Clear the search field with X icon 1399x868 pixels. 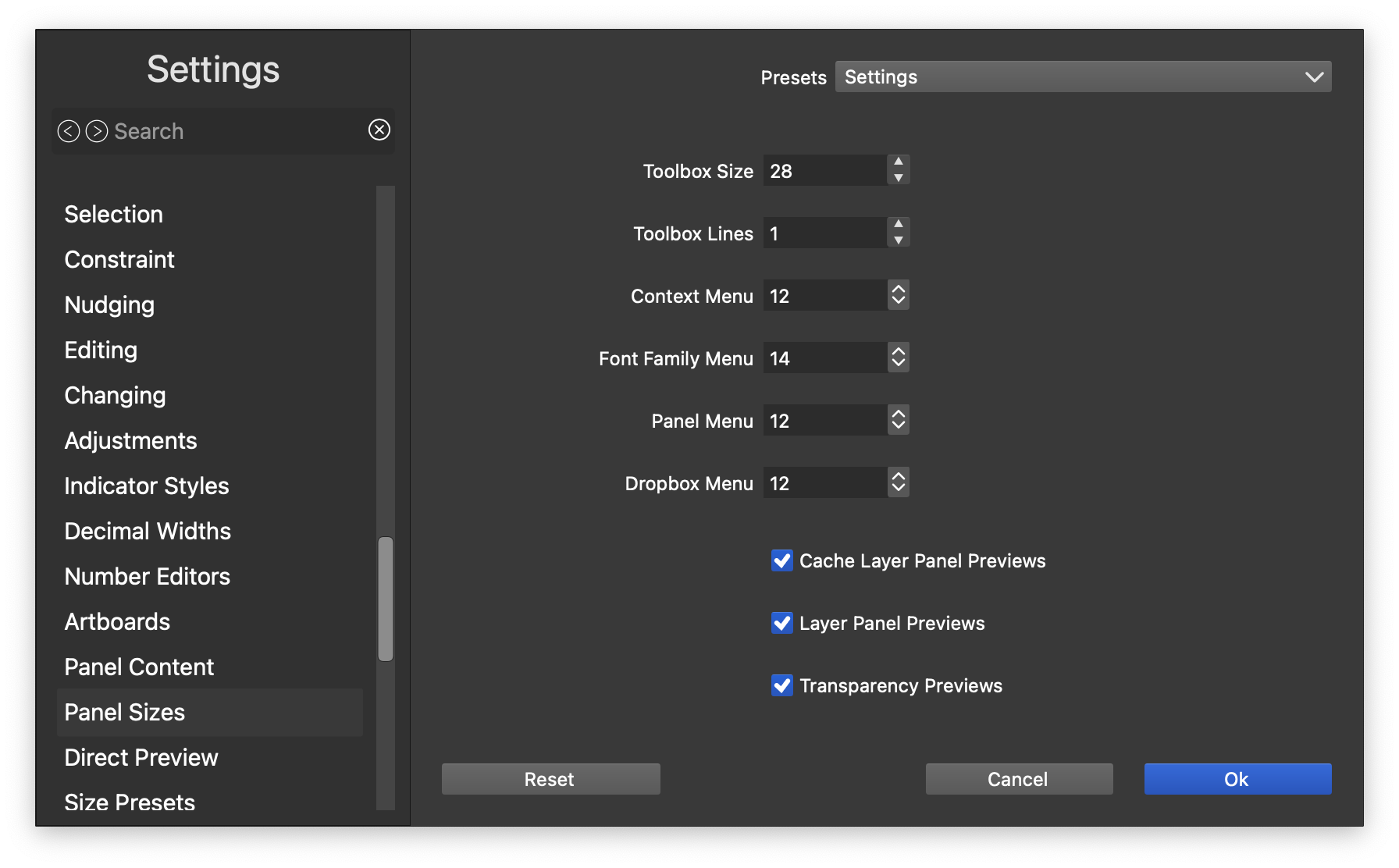pyautogui.click(x=379, y=130)
